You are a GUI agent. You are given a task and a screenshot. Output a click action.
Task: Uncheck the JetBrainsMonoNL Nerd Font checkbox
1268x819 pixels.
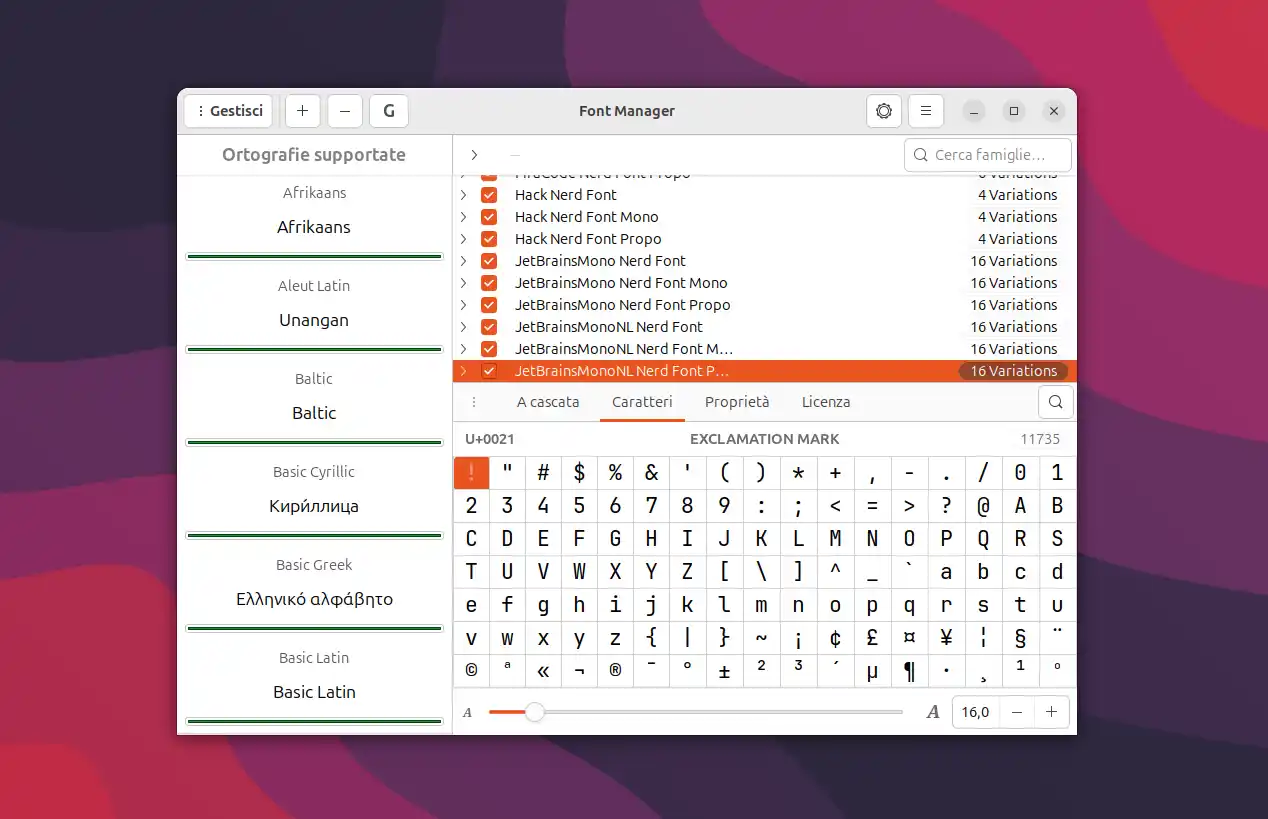[489, 327]
